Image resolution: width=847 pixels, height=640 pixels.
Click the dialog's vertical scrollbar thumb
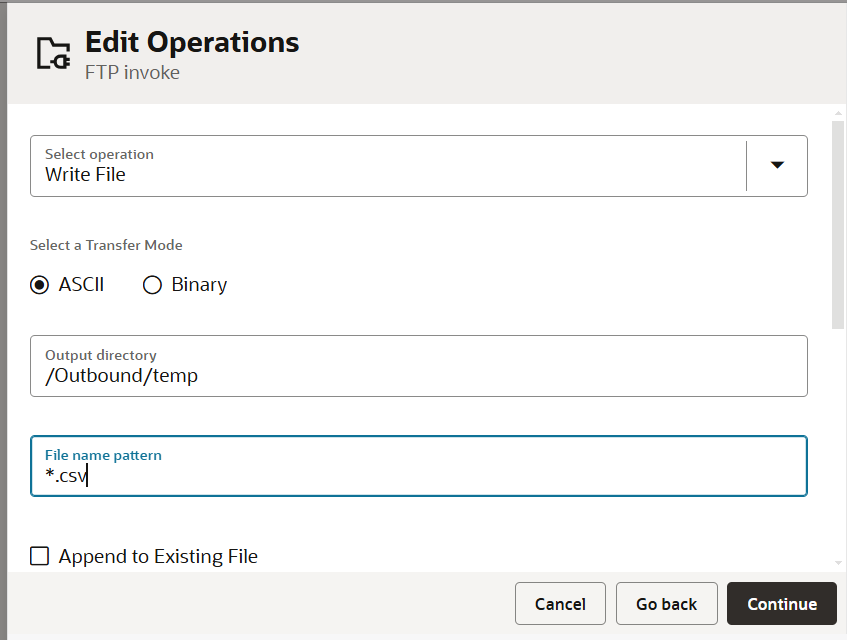point(838,225)
